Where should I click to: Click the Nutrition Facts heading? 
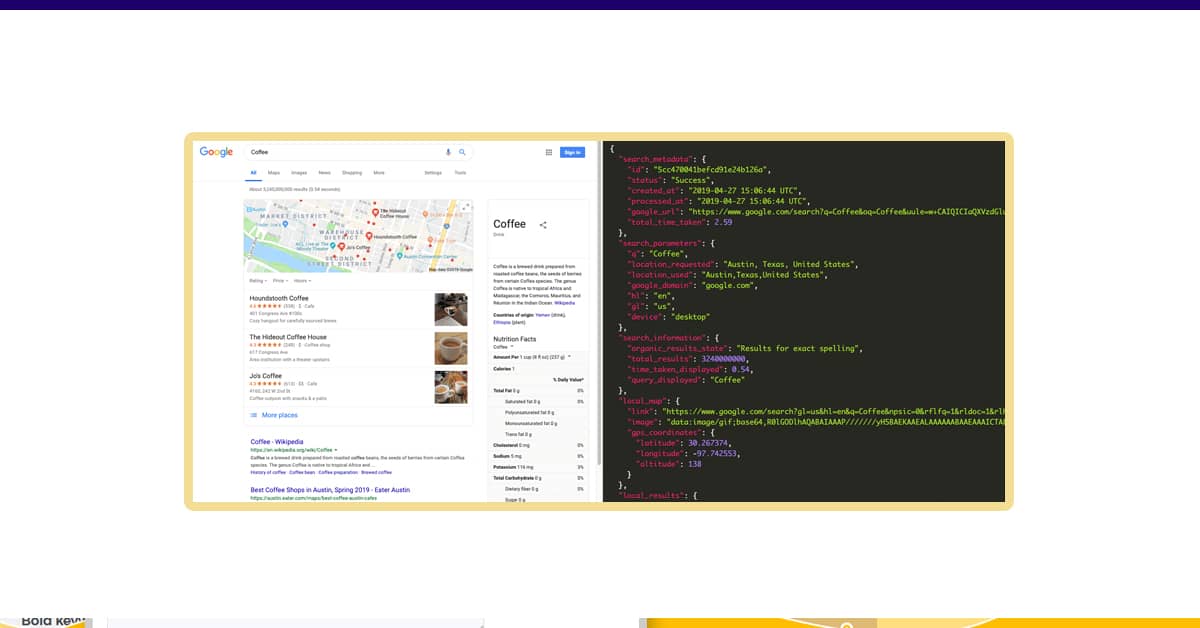(513, 339)
